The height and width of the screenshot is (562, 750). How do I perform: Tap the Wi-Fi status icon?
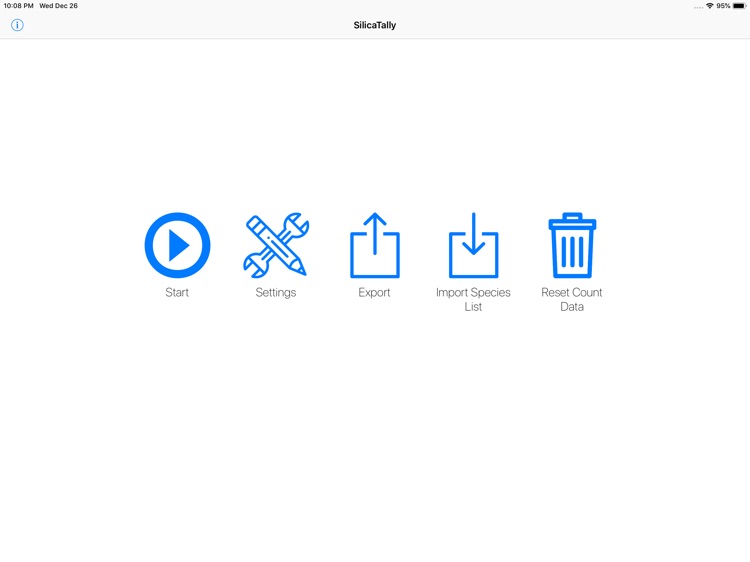[710, 6]
